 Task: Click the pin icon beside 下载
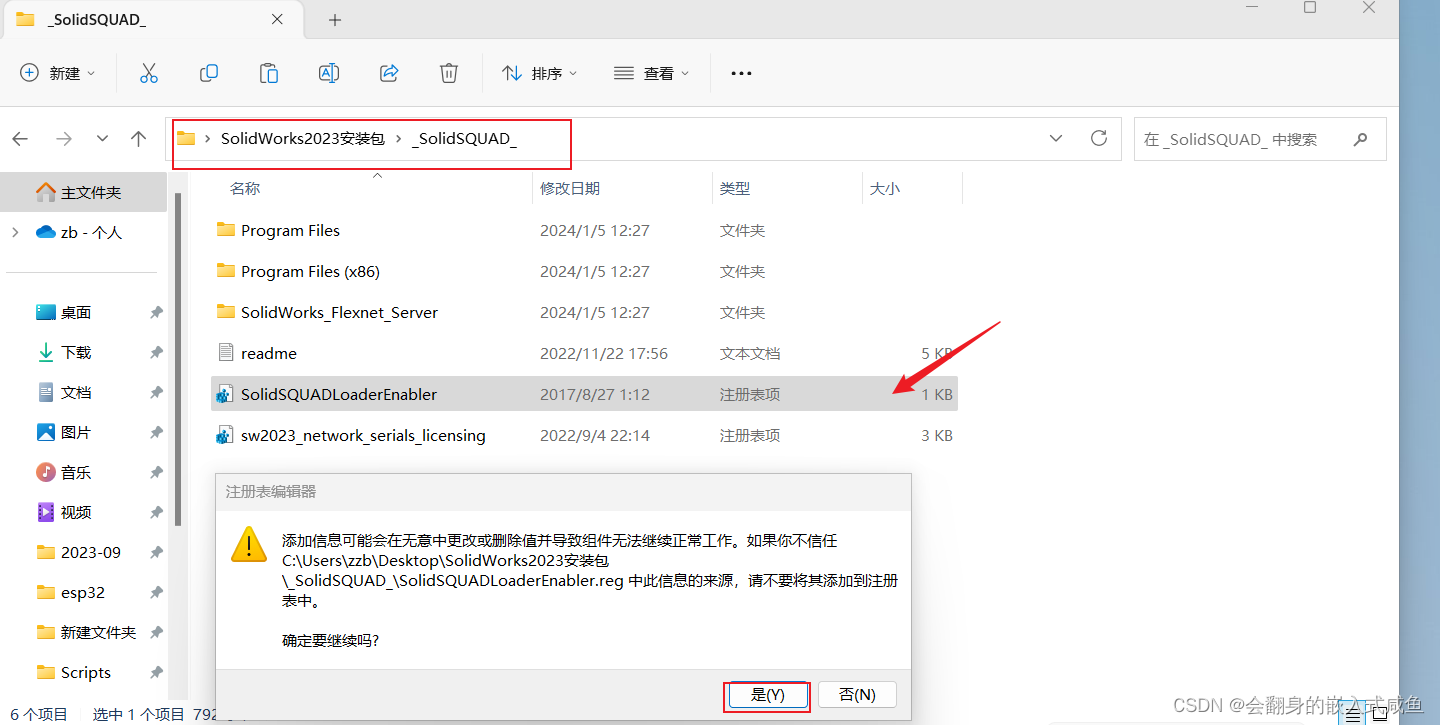(156, 352)
